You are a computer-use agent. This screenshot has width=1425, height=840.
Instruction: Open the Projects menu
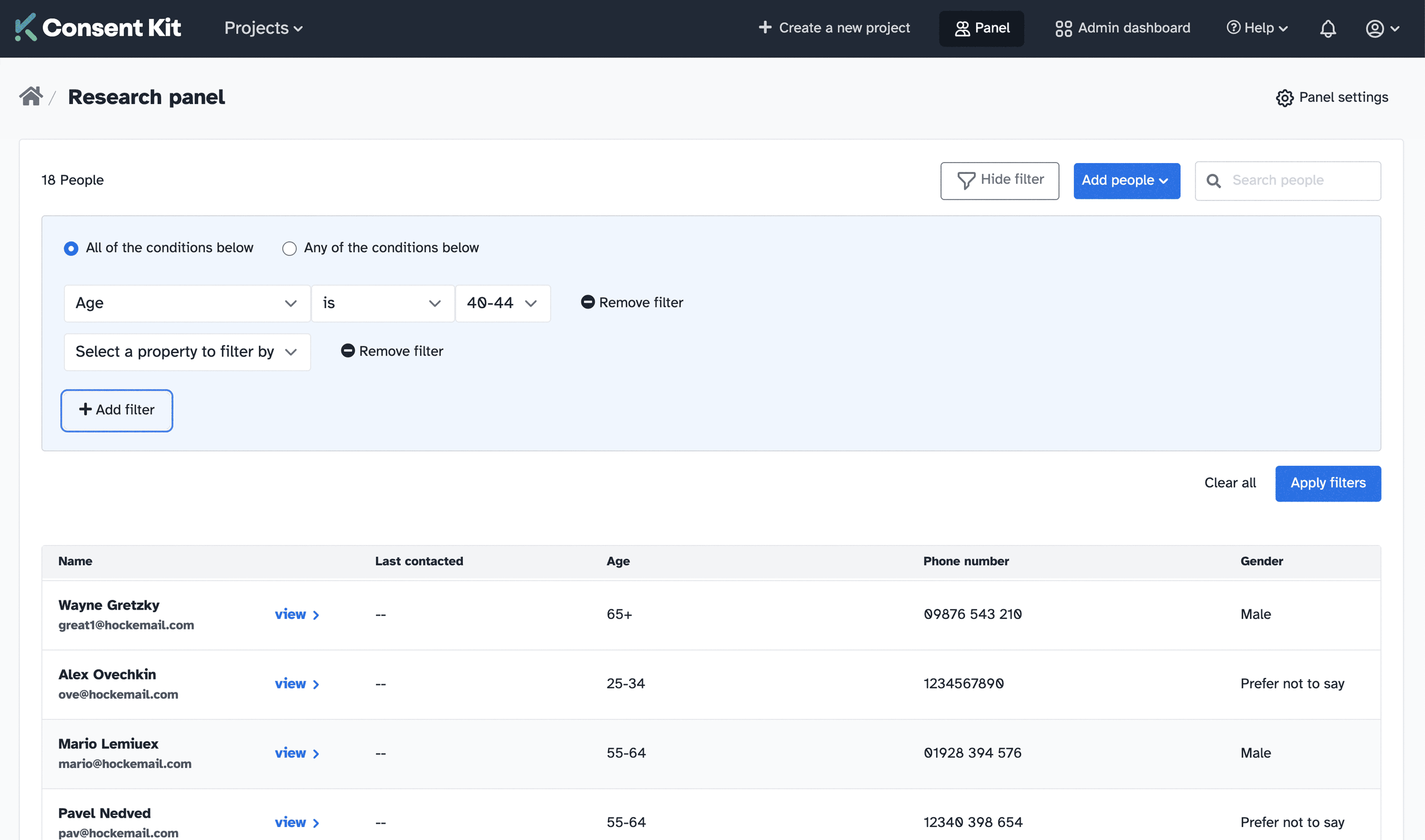262,28
